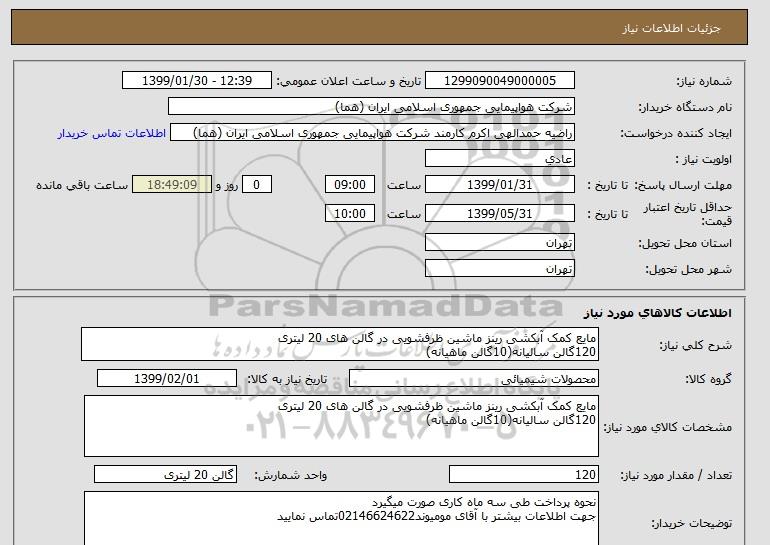Select the public announcement date field 1399/01/30 - 12:39
Image resolution: width=770 pixels, height=545 pixels.
pos(196,81)
